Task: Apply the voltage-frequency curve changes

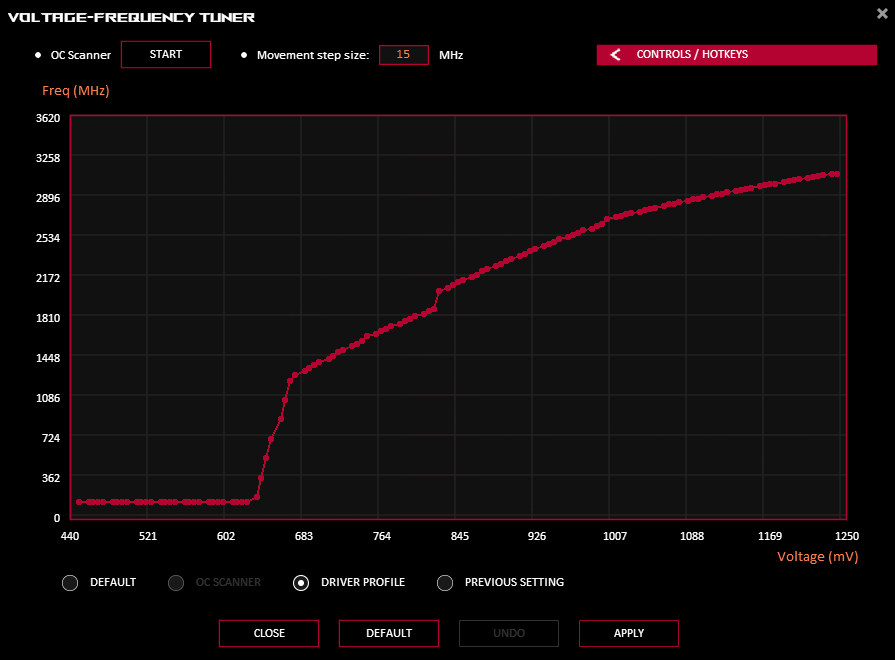Action: pos(629,633)
